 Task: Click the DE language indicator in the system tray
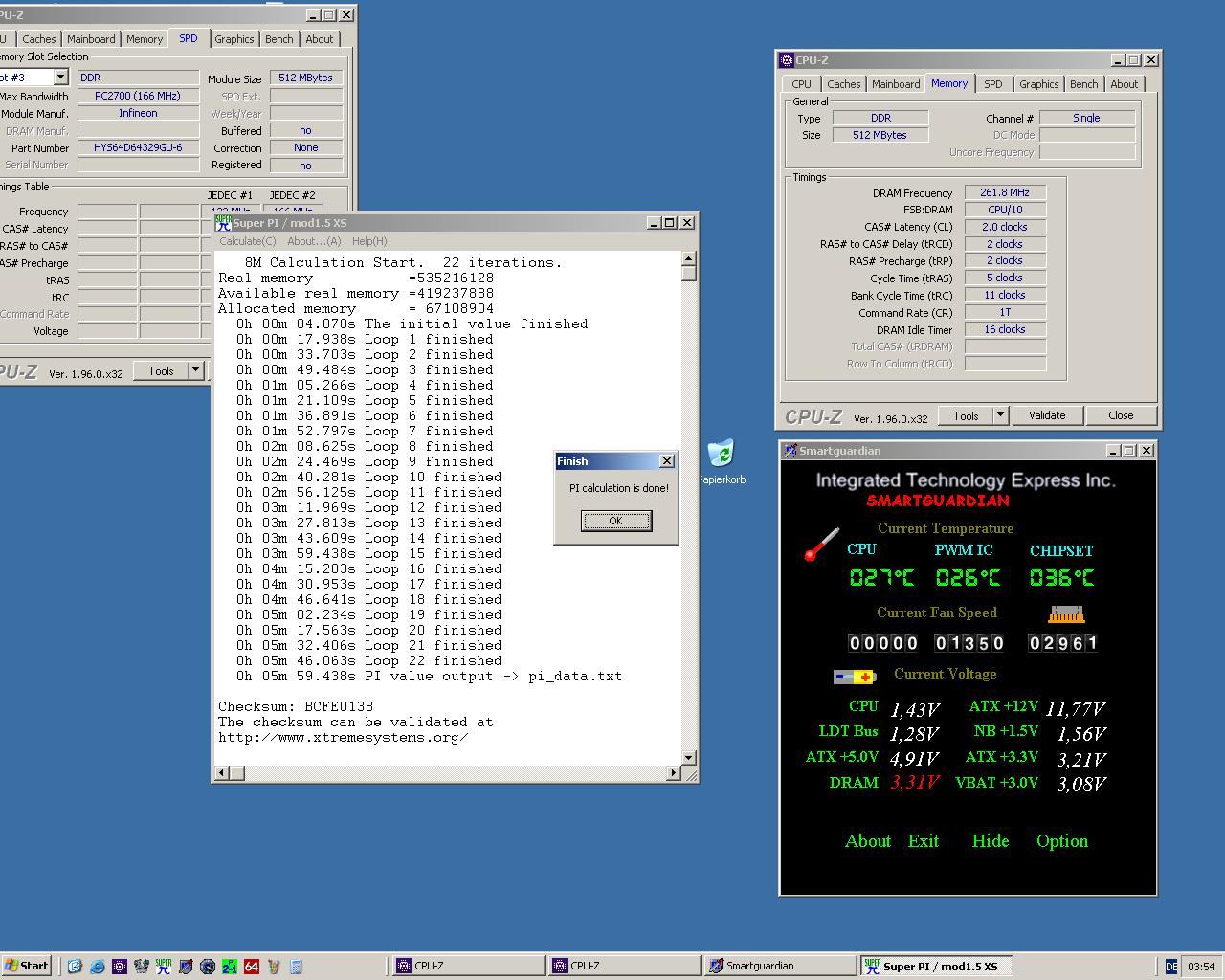[1170, 967]
